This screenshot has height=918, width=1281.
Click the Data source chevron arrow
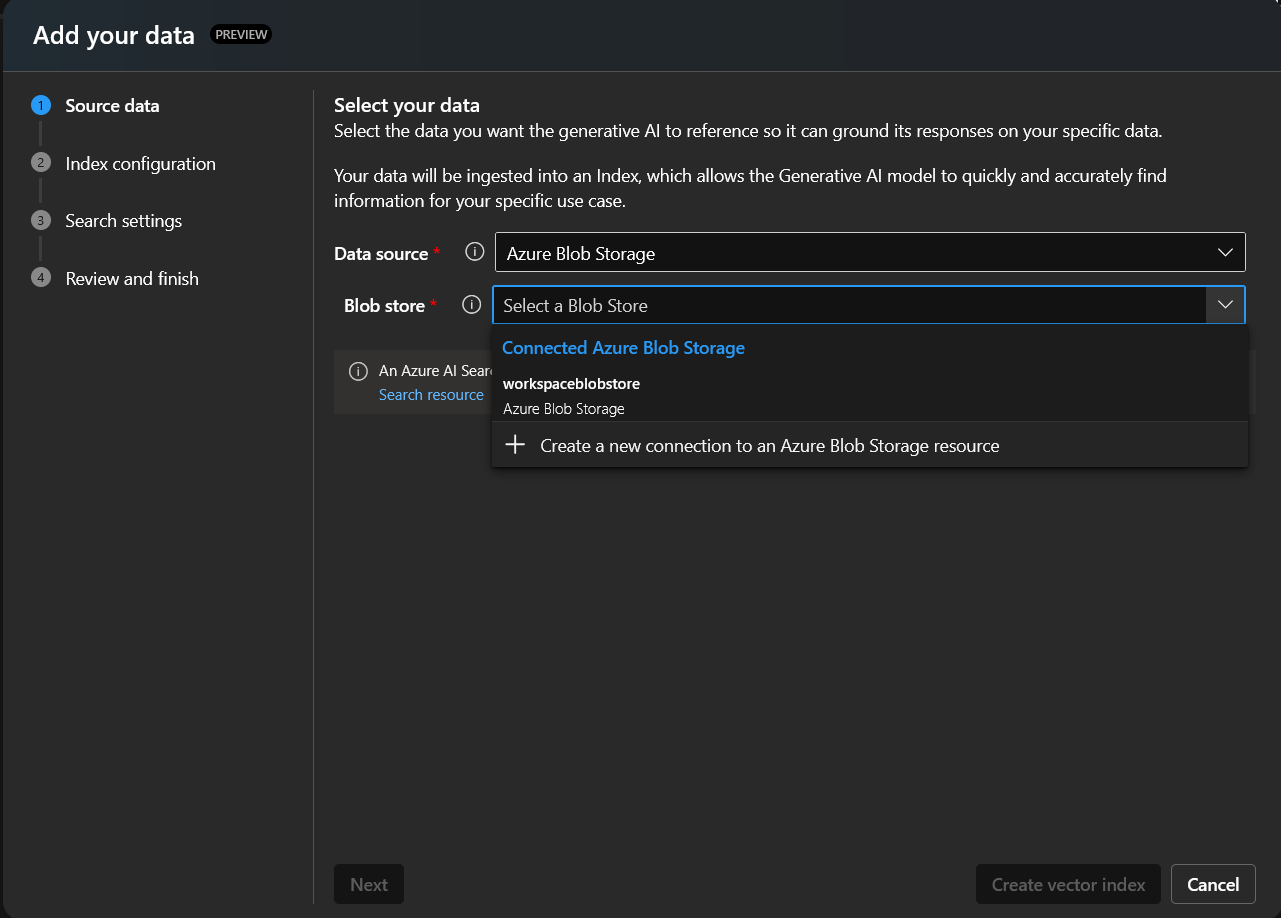pyautogui.click(x=1225, y=252)
